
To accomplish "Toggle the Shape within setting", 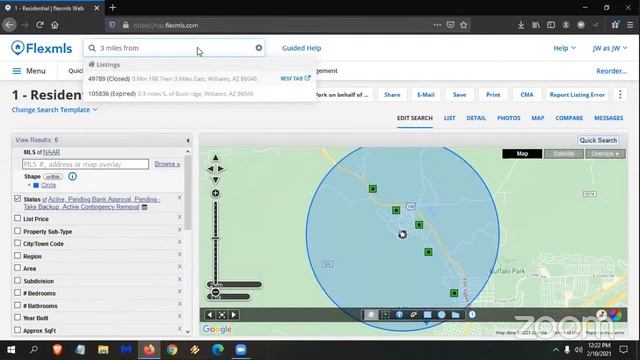I will (53, 177).
